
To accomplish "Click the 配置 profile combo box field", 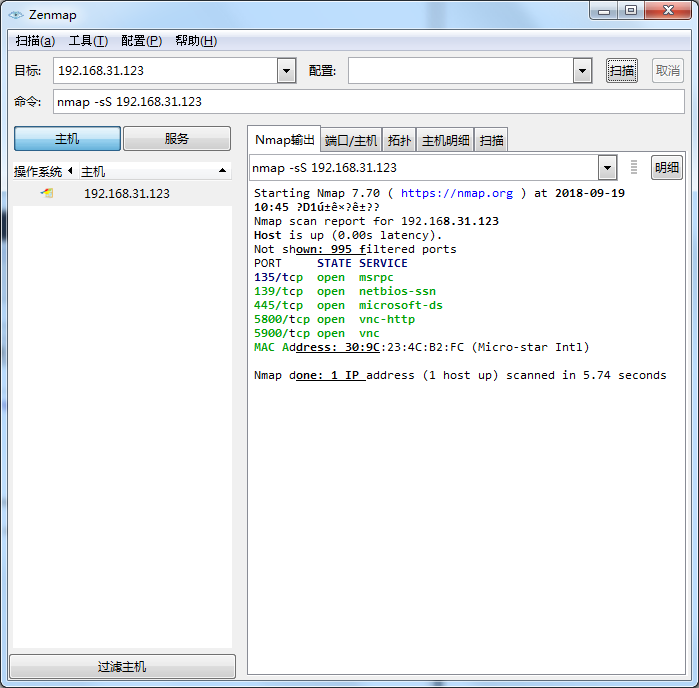I will pos(461,70).
